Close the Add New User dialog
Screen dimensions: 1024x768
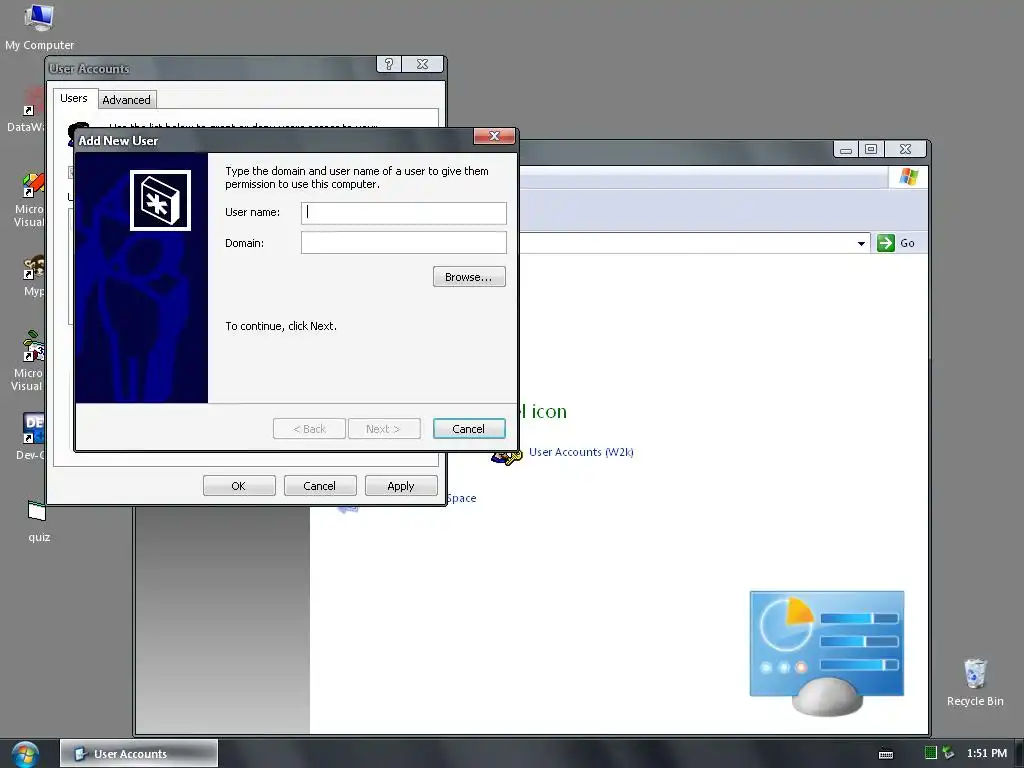494,136
